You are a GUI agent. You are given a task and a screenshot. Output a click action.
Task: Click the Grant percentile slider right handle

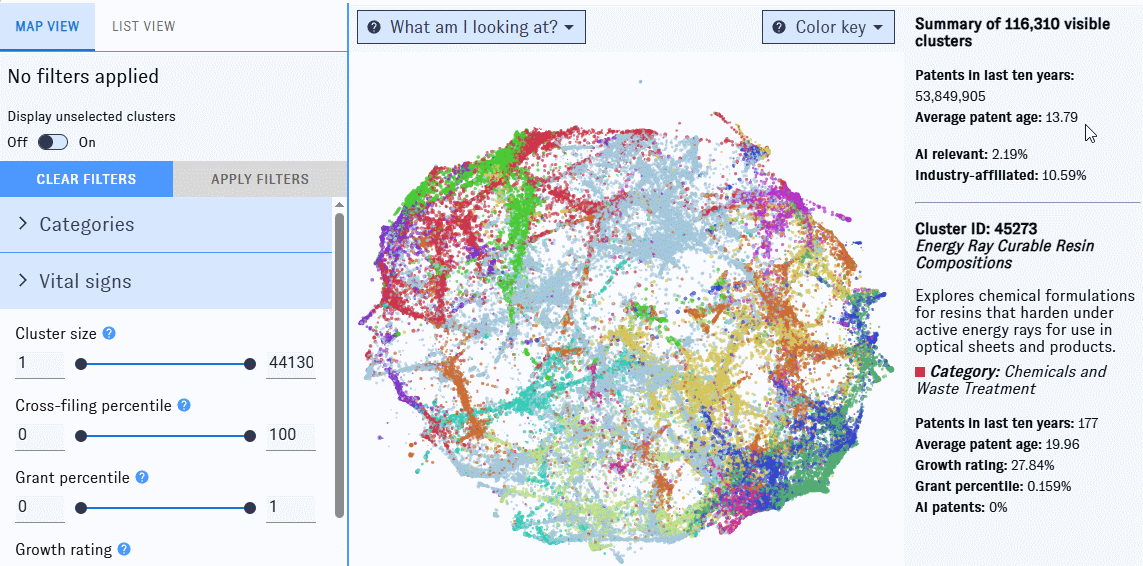click(250, 508)
